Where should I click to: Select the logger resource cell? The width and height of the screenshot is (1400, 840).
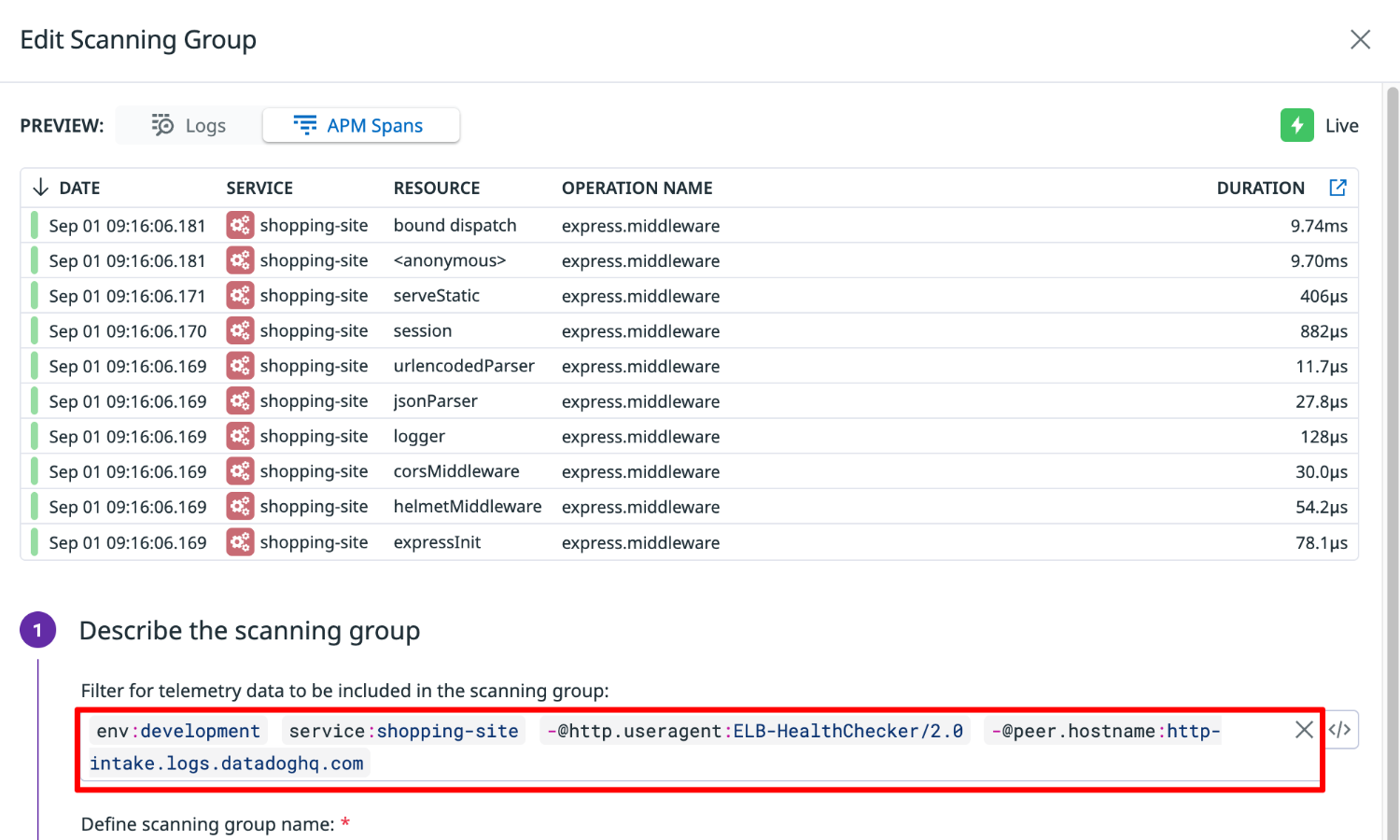(x=419, y=436)
